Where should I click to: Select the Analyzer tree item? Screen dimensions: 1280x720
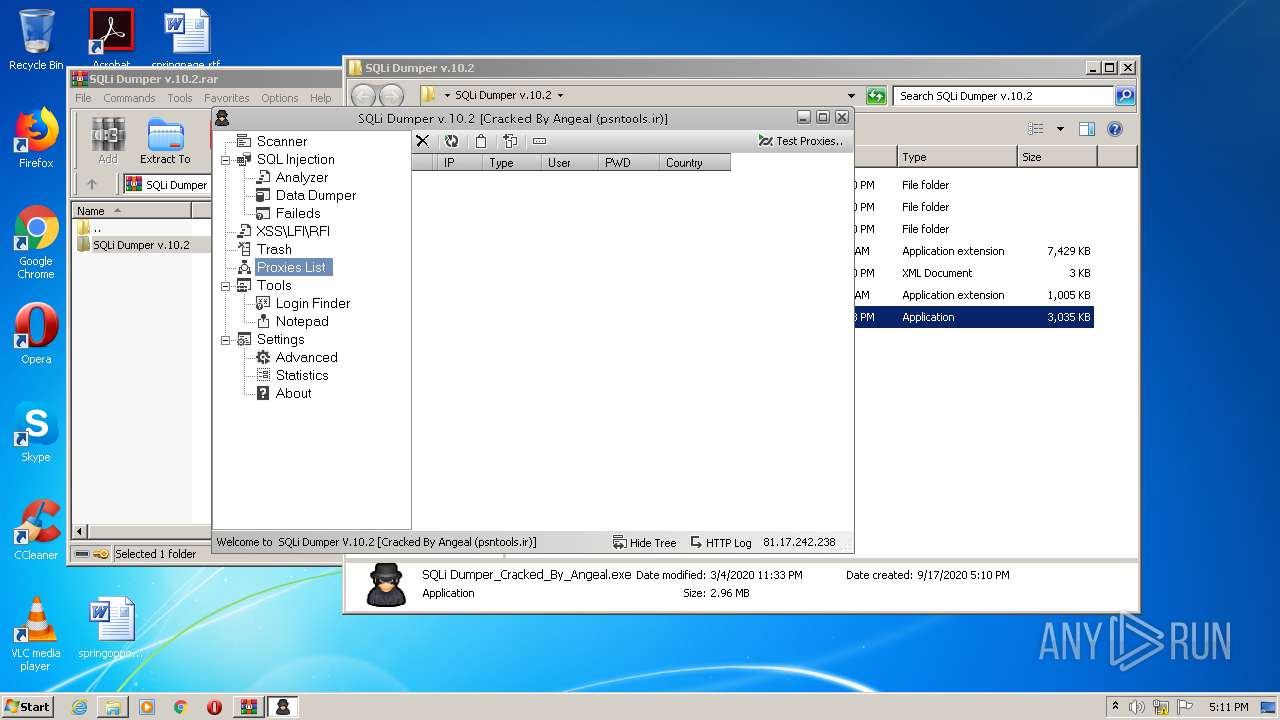point(301,177)
